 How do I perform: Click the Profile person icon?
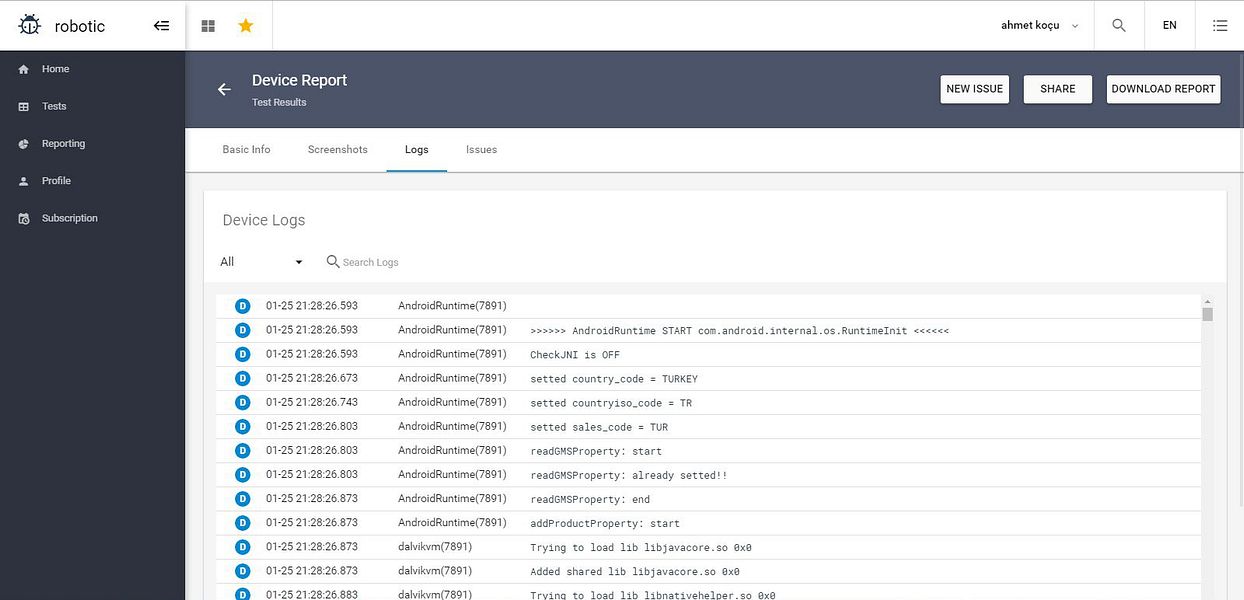(x=24, y=181)
